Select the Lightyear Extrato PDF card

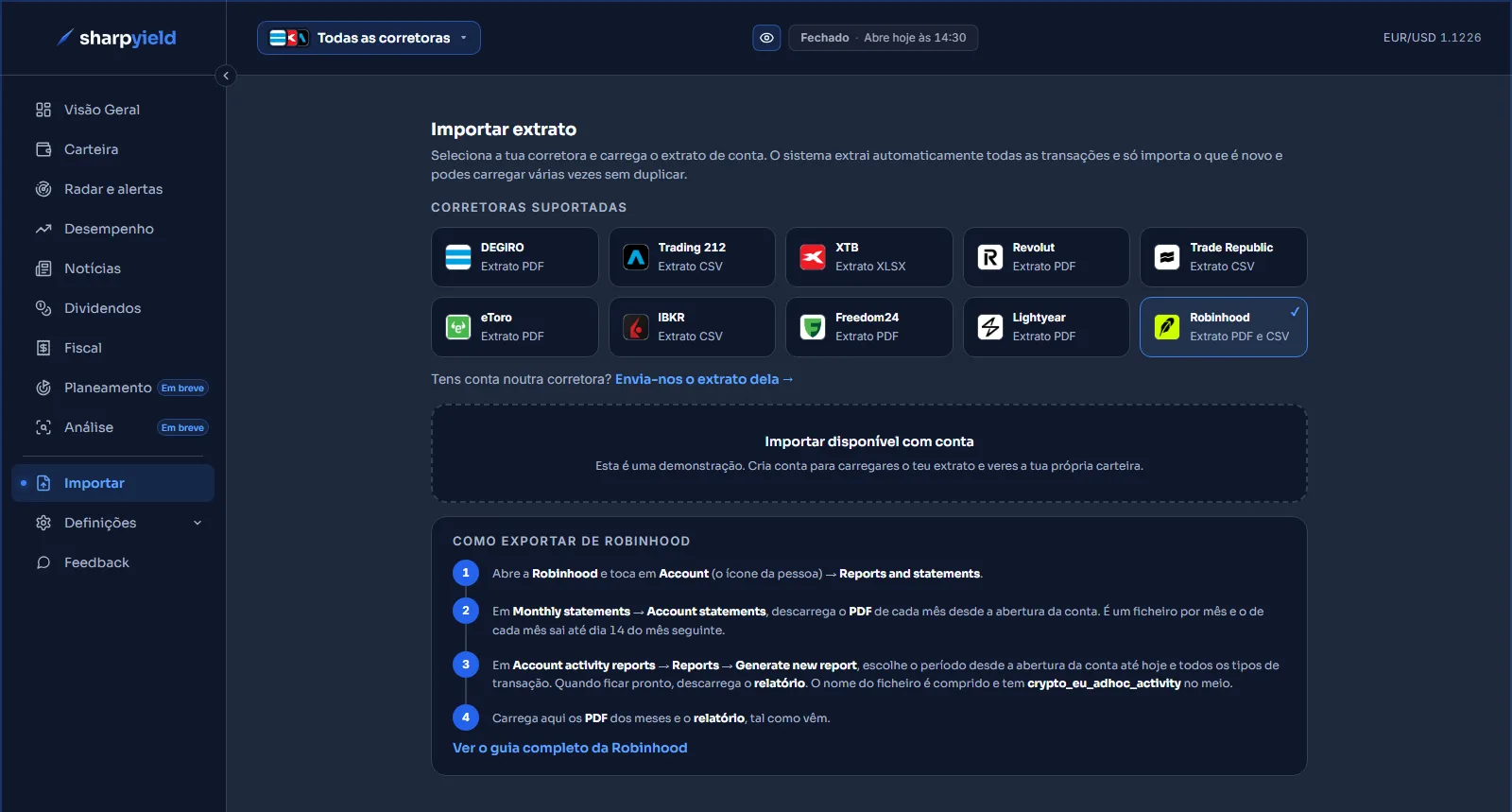1046,327
